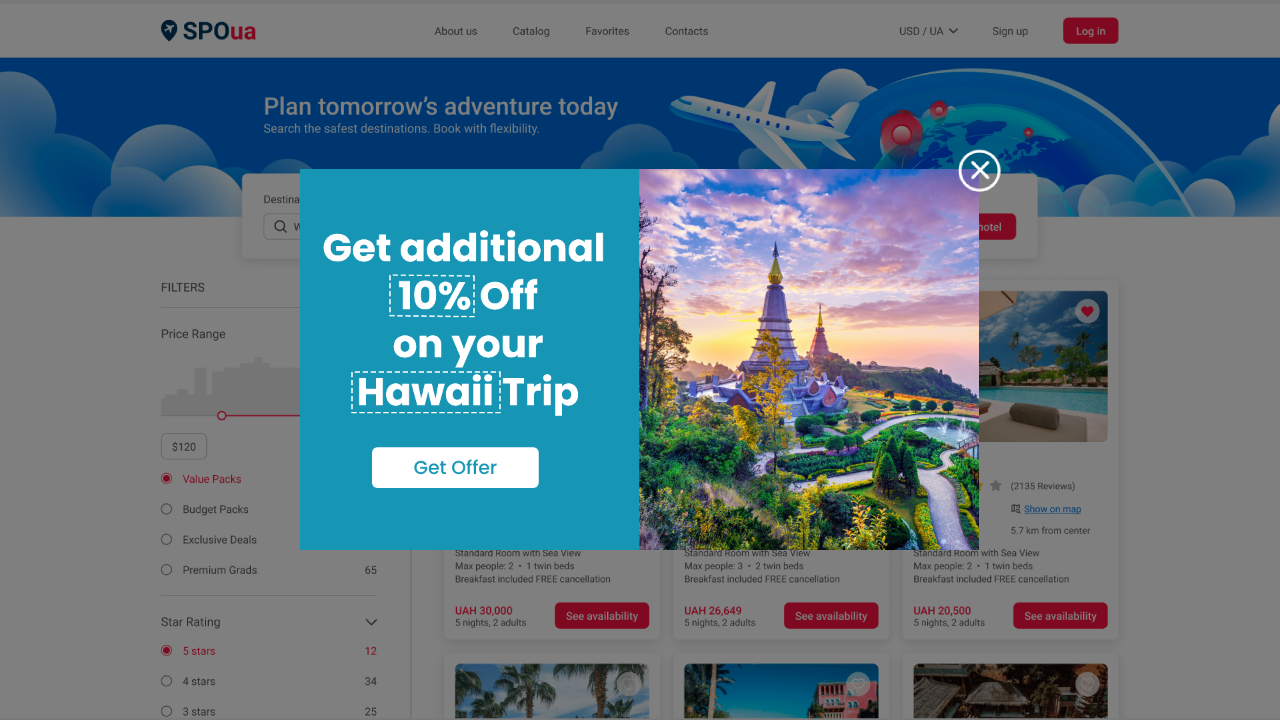Image resolution: width=1280 pixels, height=720 pixels.
Task: Select the Budget Packs radio option
Action: tap(167, 509)
